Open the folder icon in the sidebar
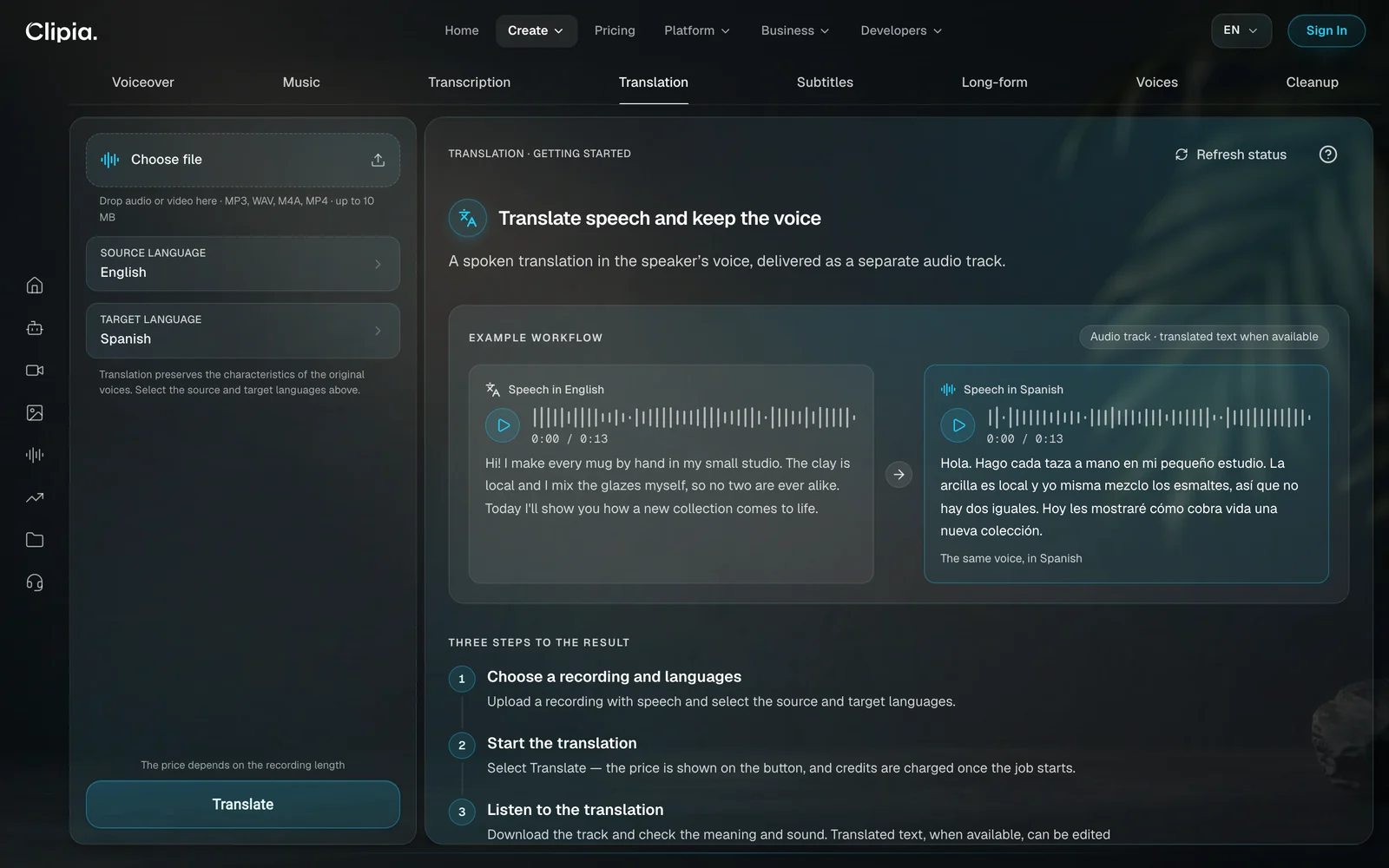This screenshot has height=868, width=1389. [35, 540]
